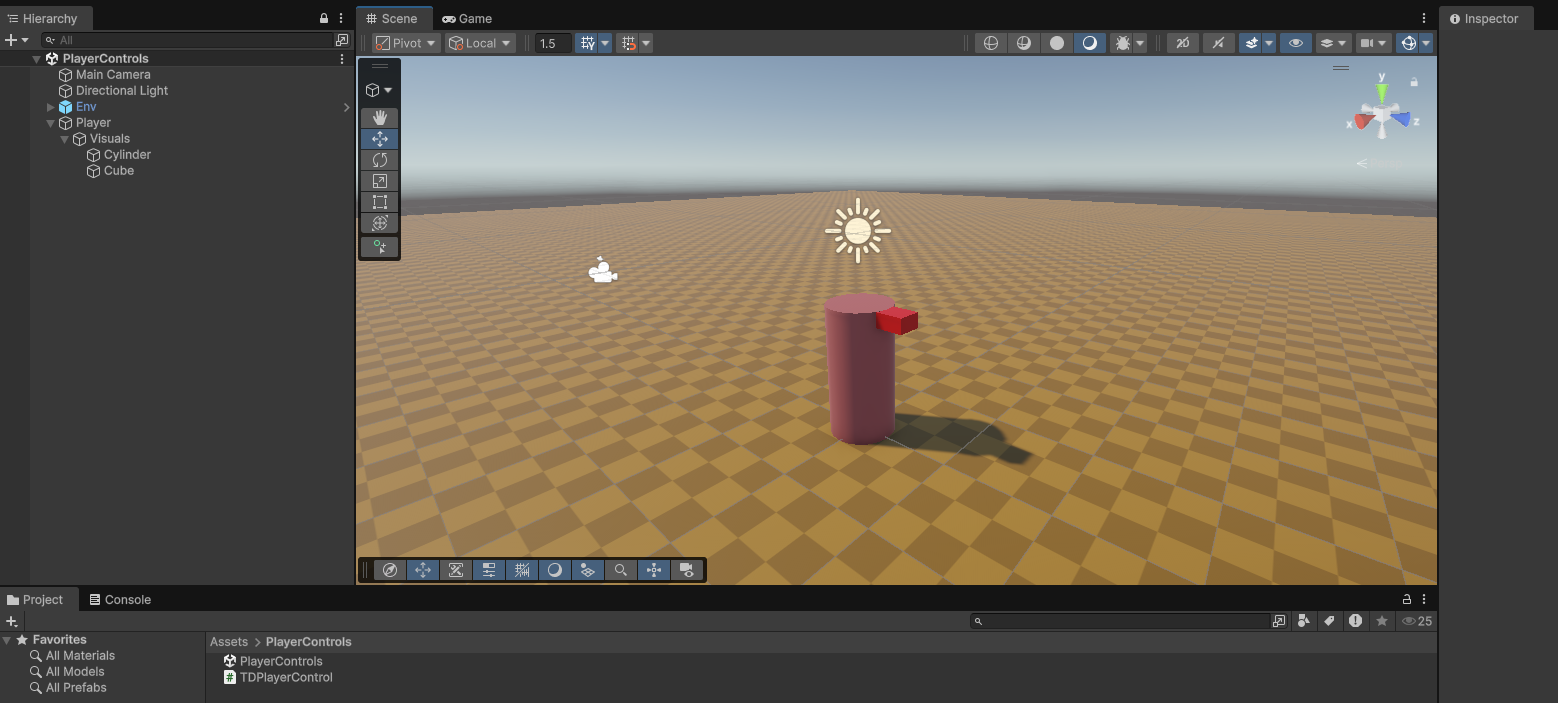
Task: Click the wireframe draw mode icon
Action: (x=991, y=43)
